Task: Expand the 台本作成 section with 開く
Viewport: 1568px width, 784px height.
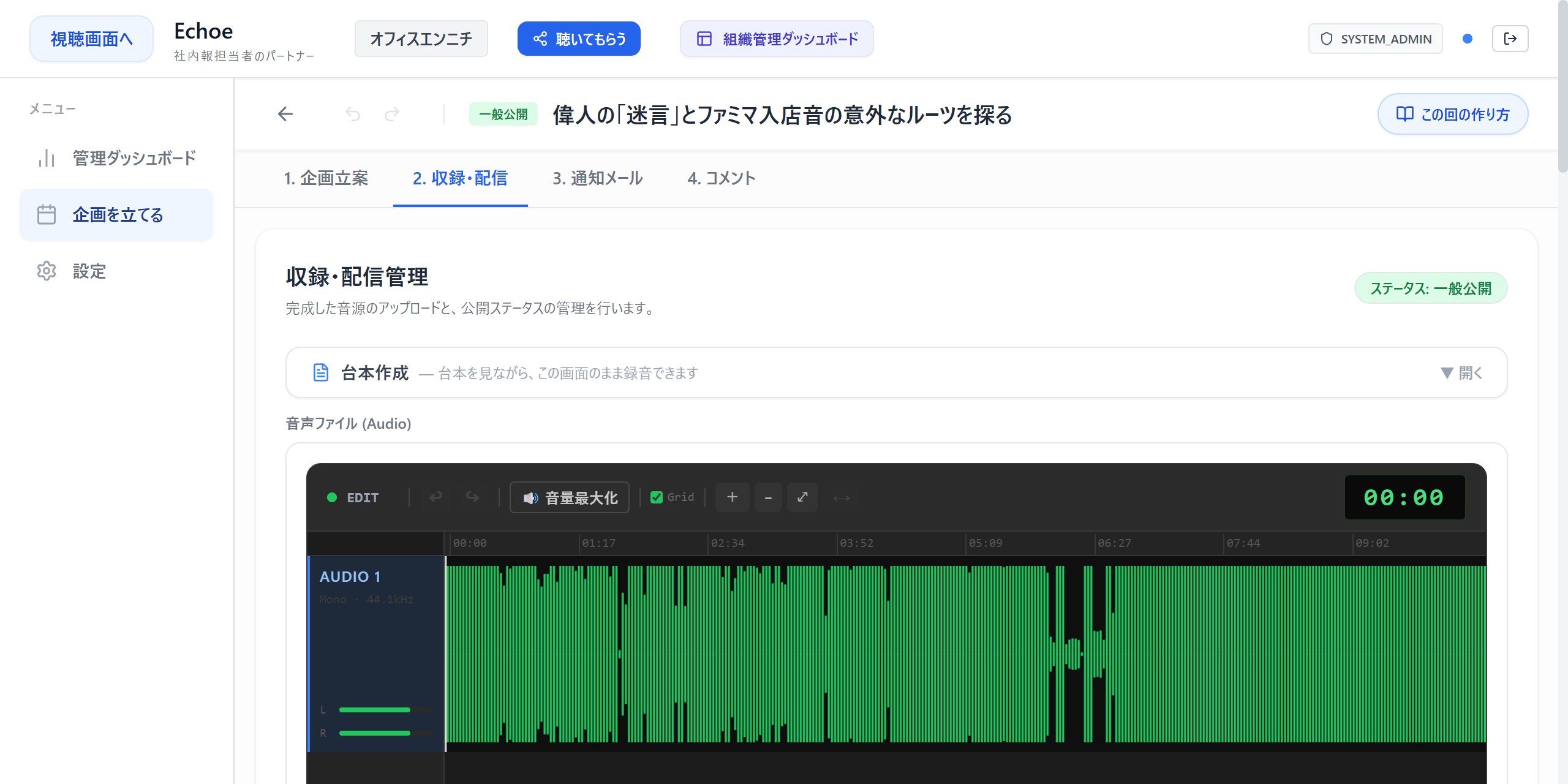Action: [1462, 372]
